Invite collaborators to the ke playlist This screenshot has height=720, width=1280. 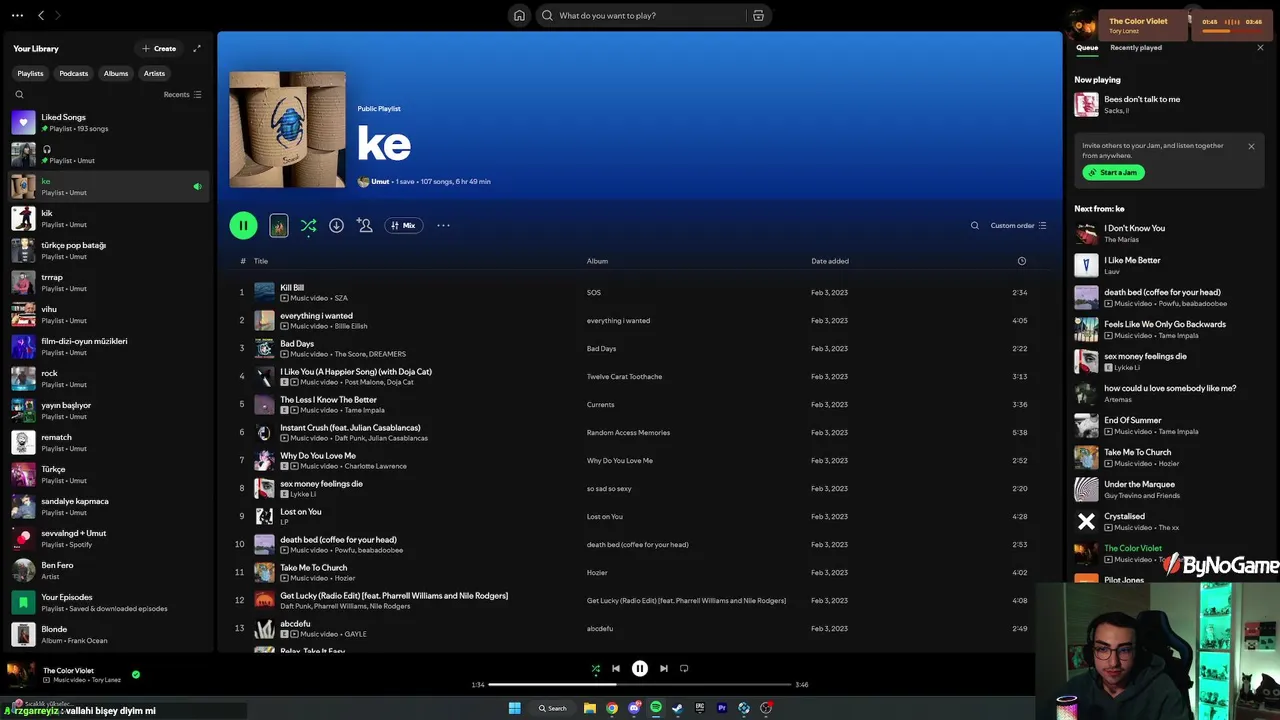(365, 225)
